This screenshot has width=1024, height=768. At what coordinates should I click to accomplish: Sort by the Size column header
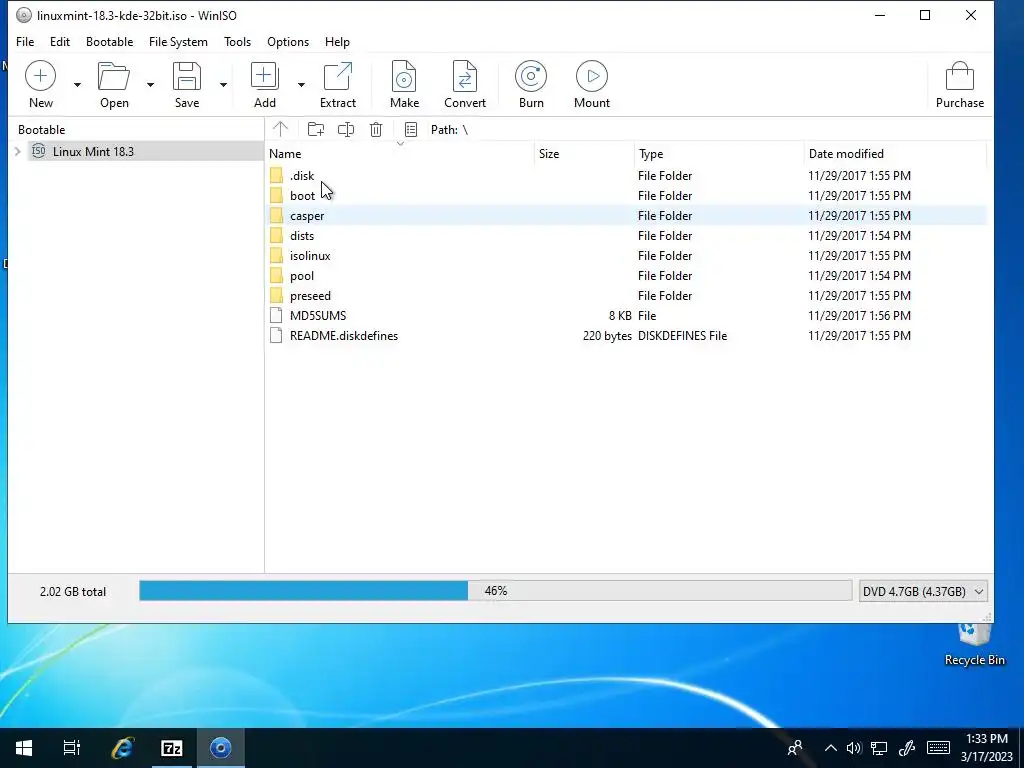click(584, 154)
